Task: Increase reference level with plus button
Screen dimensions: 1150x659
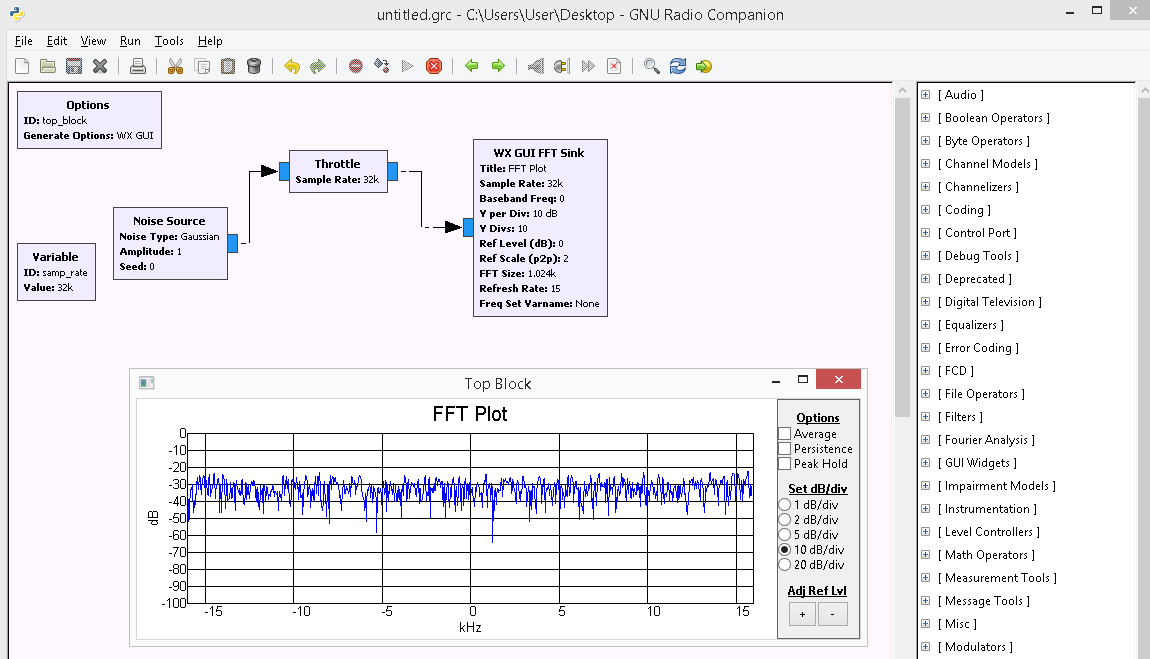Action: [x=802, y=614]
